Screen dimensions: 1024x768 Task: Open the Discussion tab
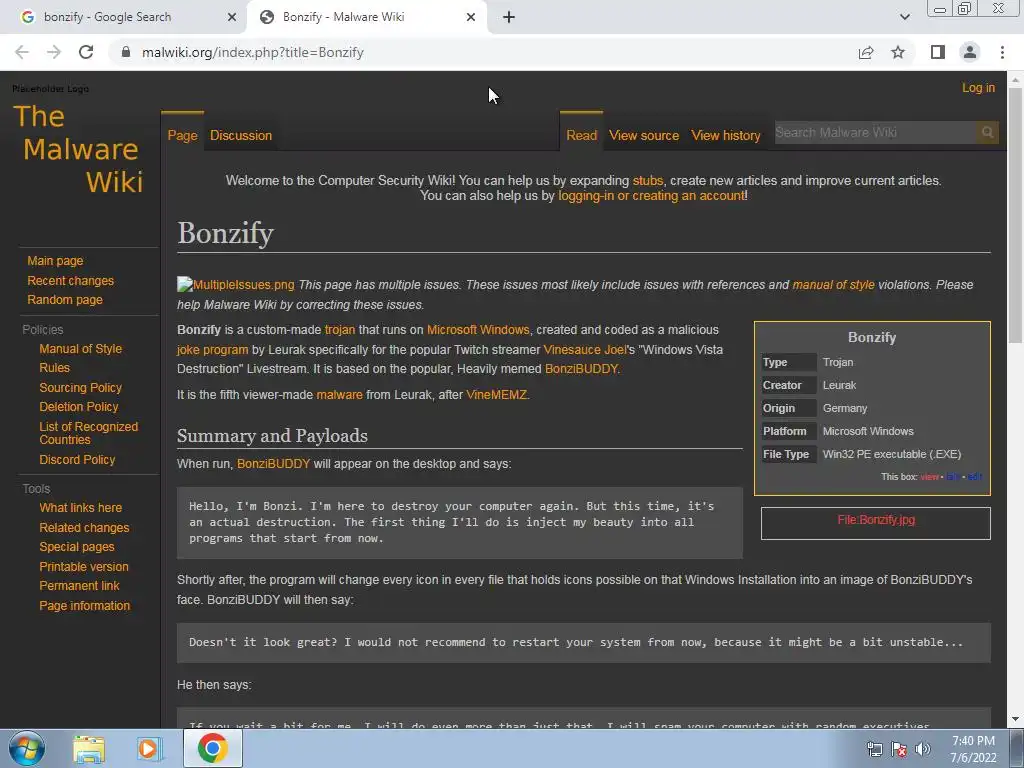click(241, 135)
